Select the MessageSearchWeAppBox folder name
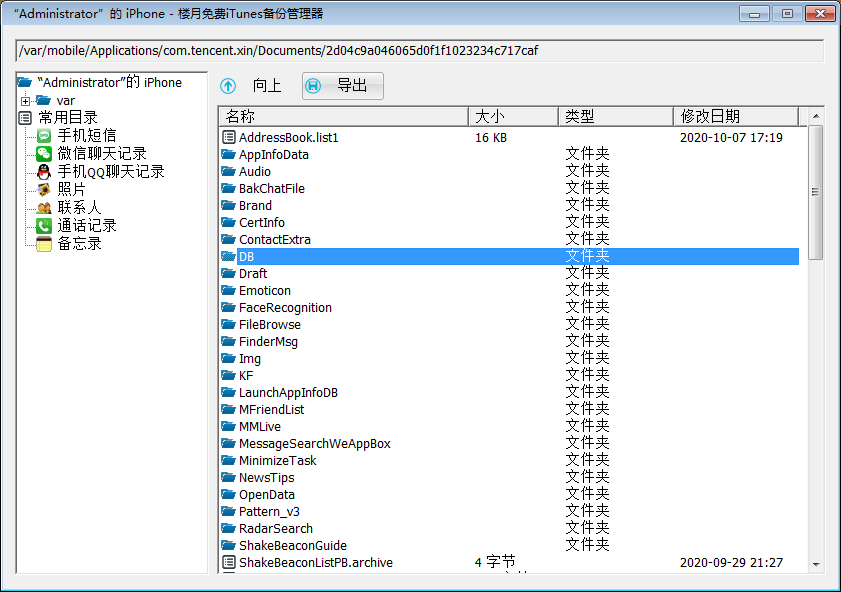Image resolution: width=841 pixels, height=592 pixels. pyautogui.click(x=315, y=443)
